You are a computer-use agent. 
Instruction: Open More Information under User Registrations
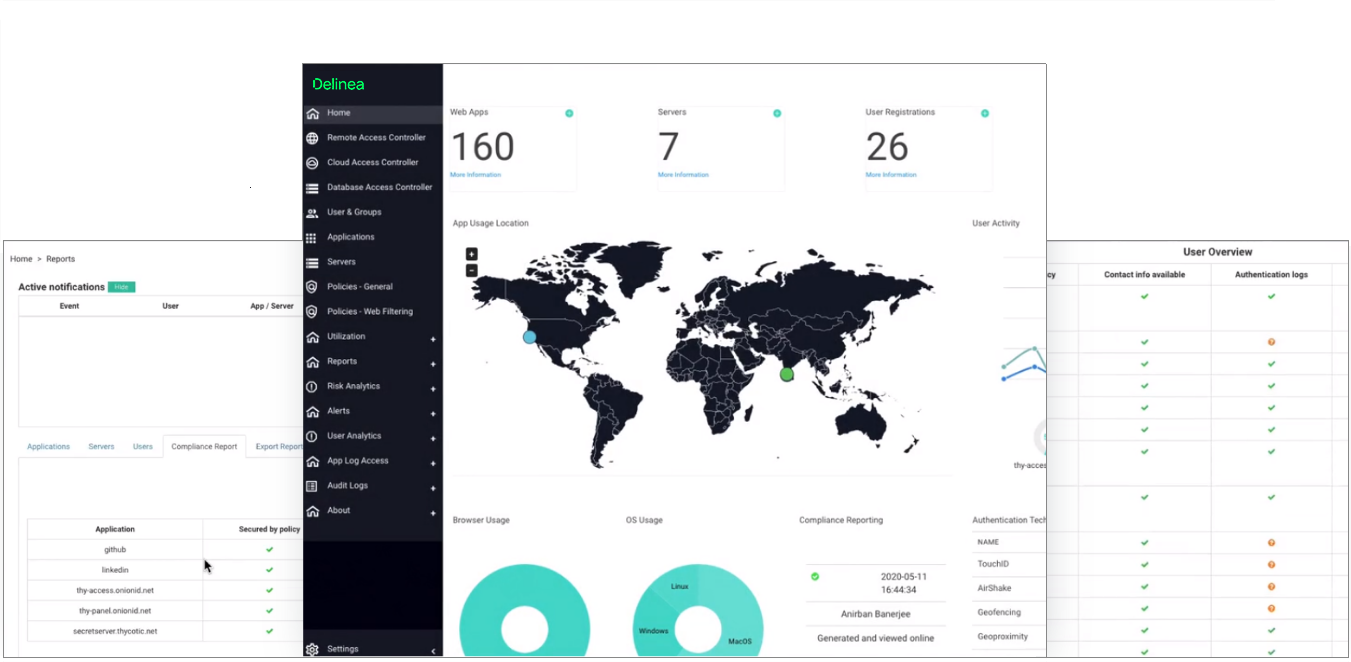(x=891, y=175)
